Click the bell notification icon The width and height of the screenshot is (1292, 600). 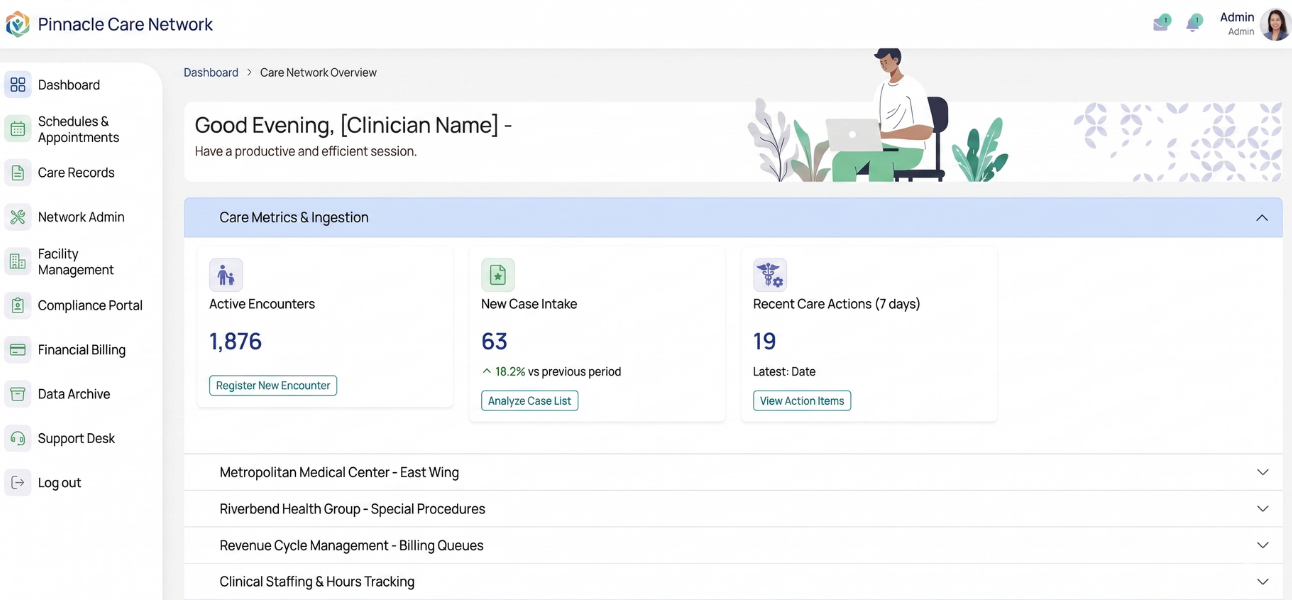pyautogui.click(x=1194, y=22)
